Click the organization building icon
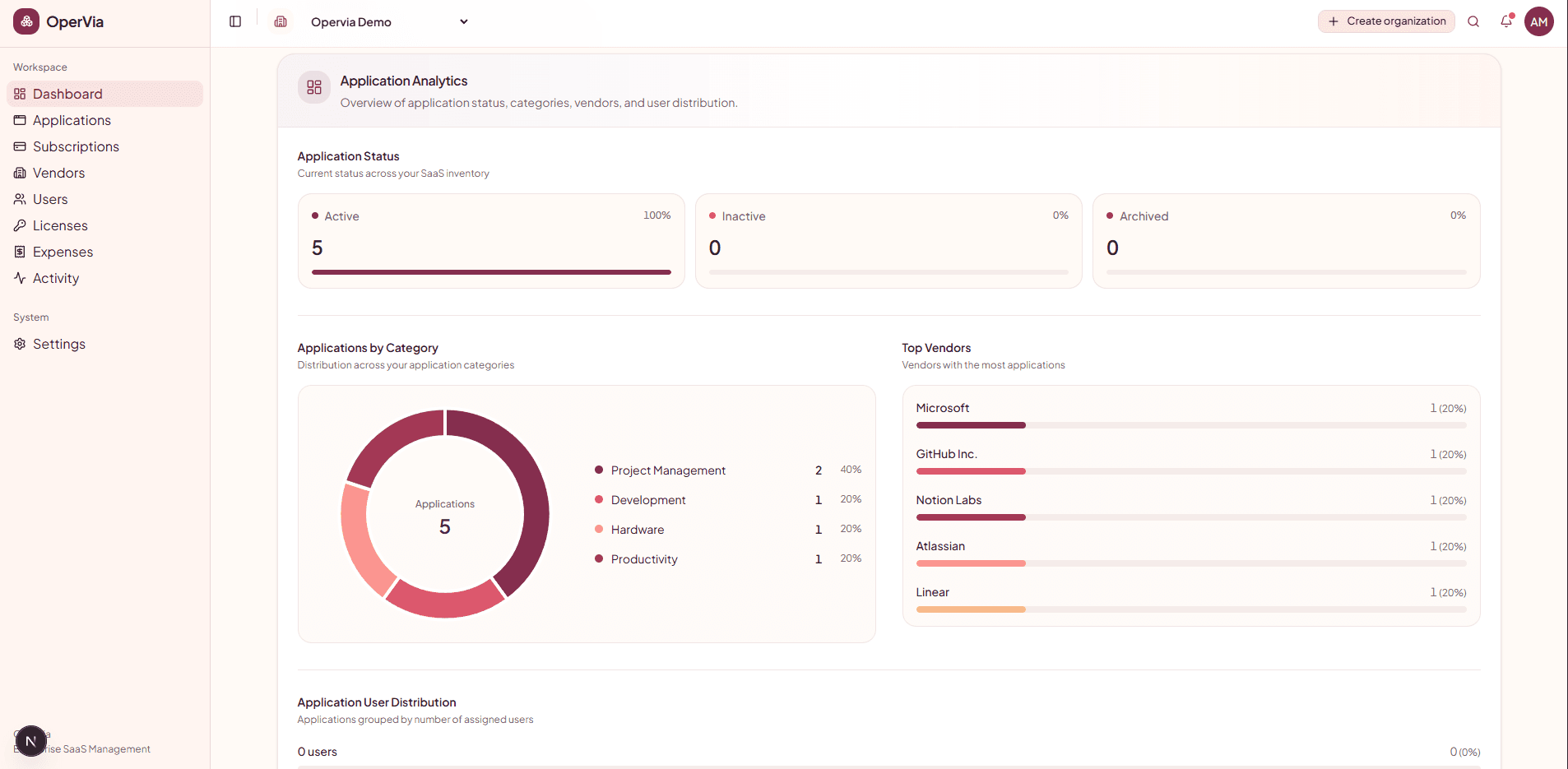Image resolution: width=1568 pixels, height=769 pixels. [281, 21]
